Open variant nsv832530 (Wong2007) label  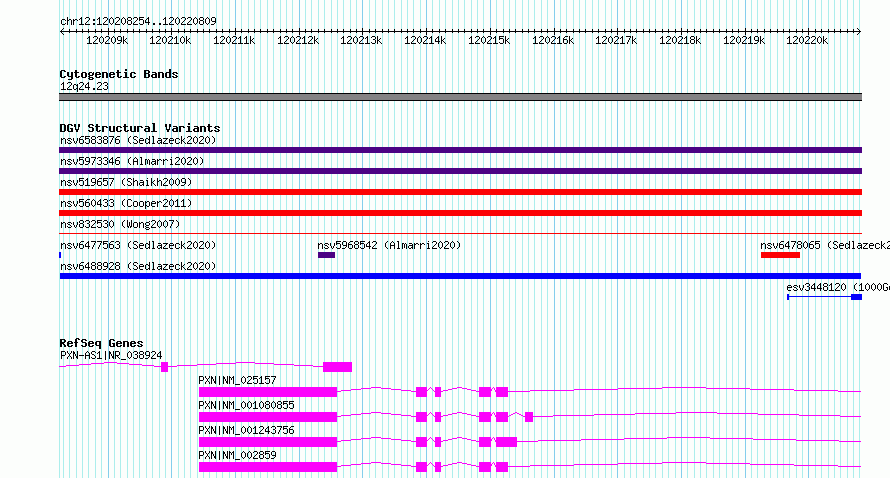click(120, 224)
